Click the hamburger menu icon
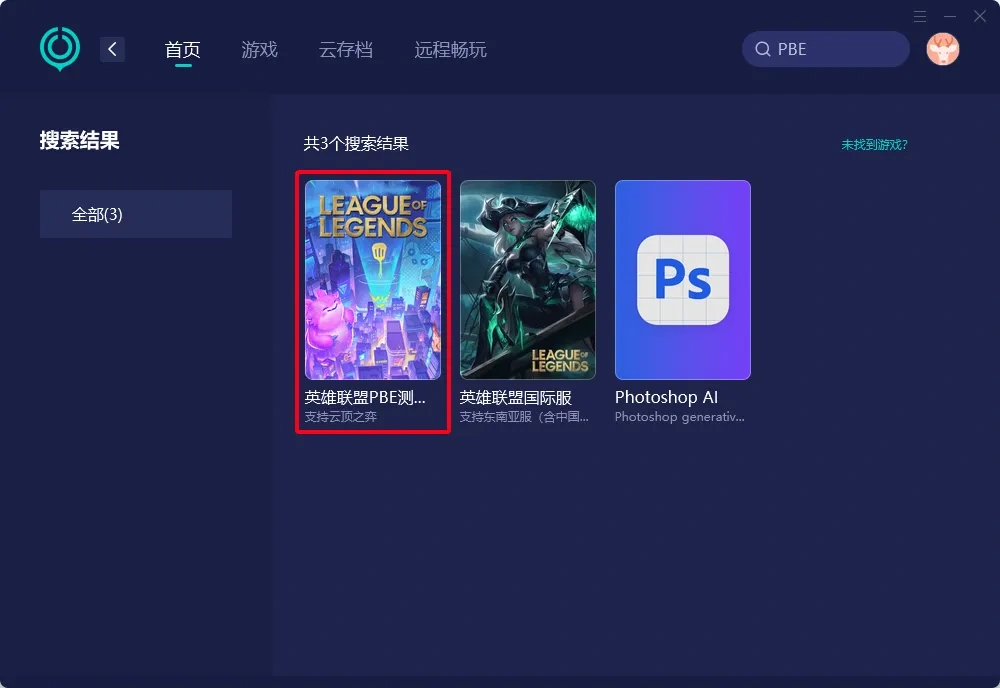This screenshot has height=688, width=1000. [920, 16]
